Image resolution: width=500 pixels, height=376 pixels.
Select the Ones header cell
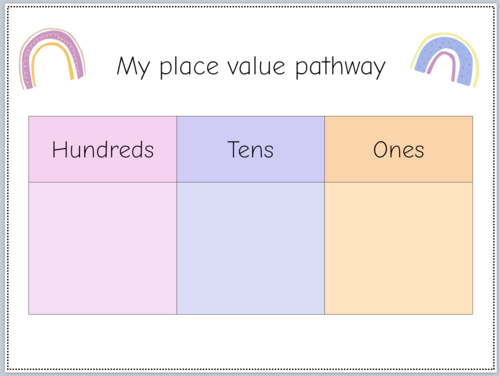point(399,149)
